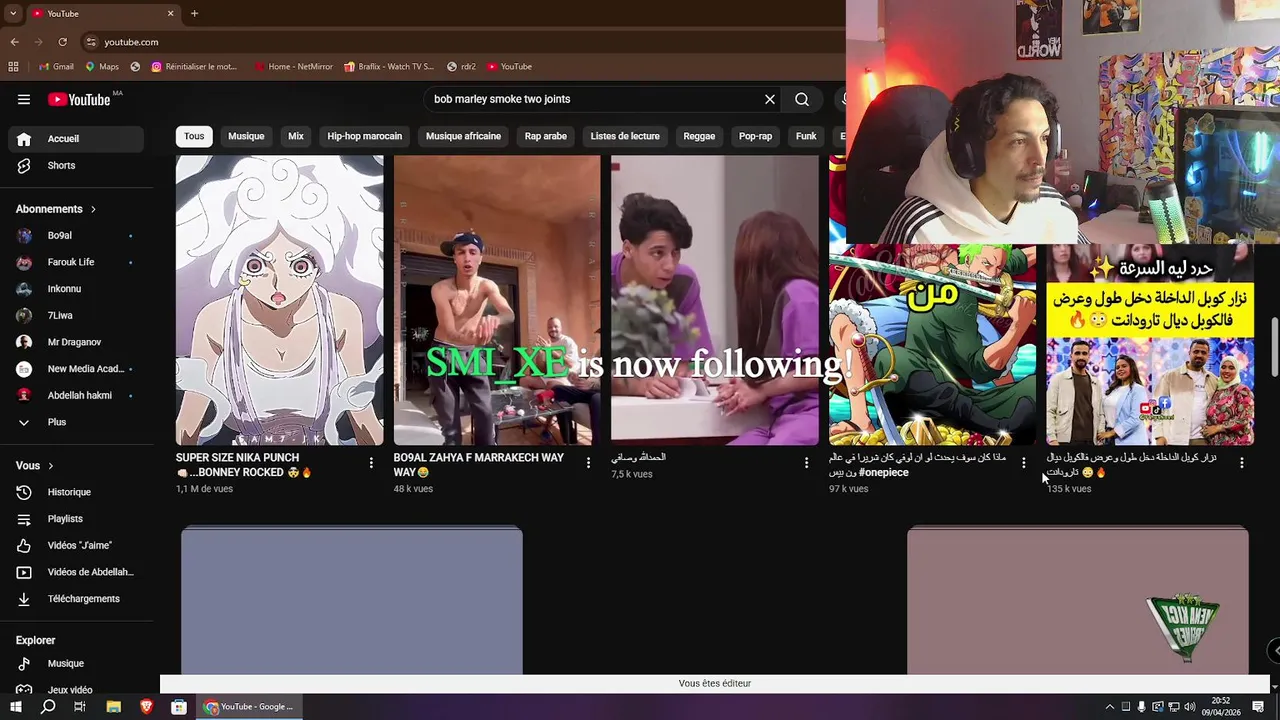The image size is (1280, 720).
Task: Open options menu for the 135 k vues short
Action: (x=1241, y=463)
